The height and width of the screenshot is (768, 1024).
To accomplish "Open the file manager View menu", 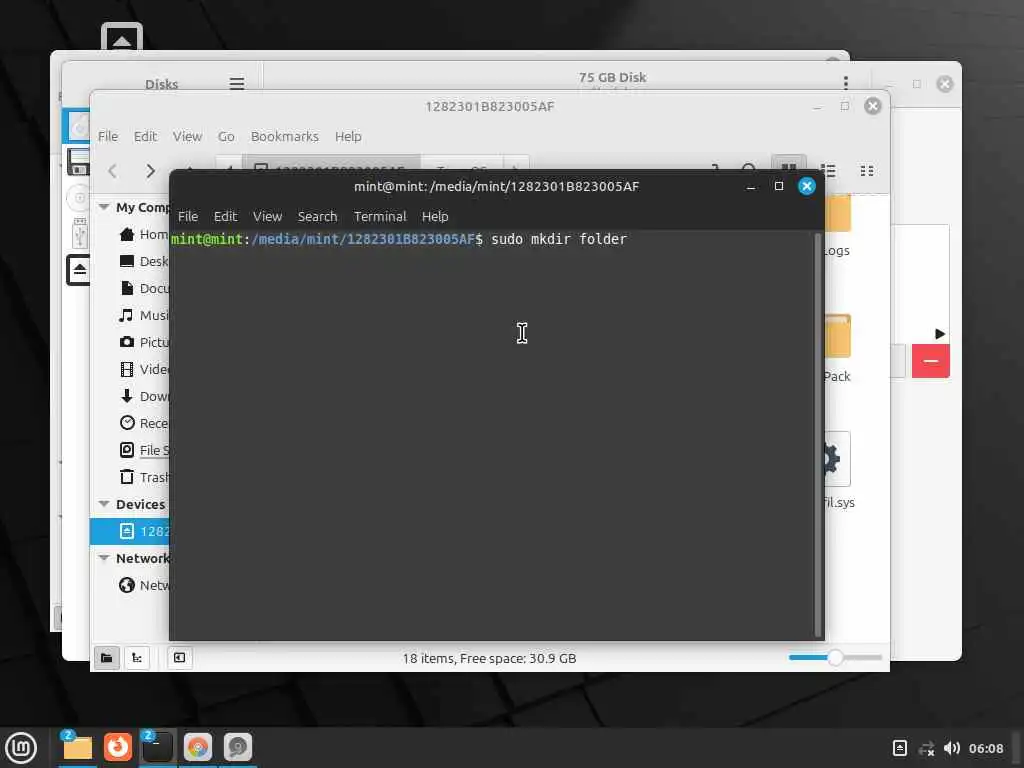I will coord(187,136).
